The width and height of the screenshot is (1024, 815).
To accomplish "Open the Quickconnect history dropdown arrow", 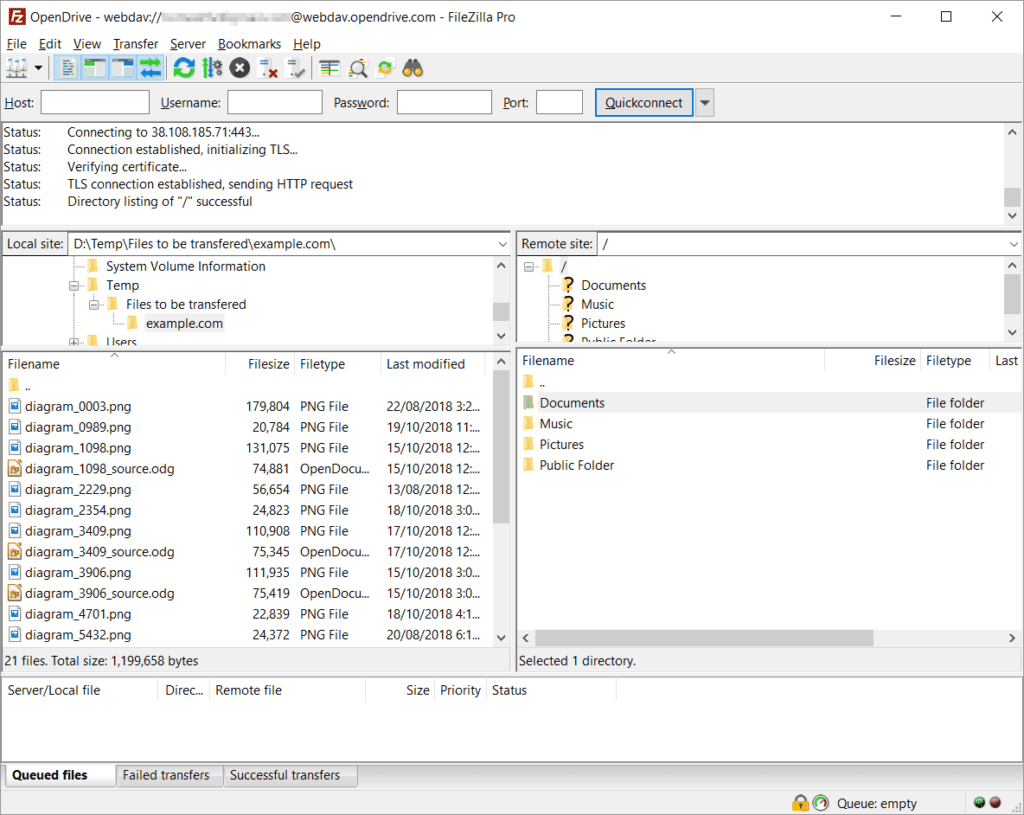I will [x=705, y=103].
